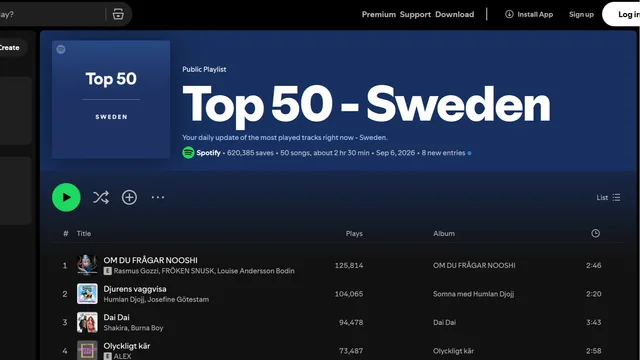Screen dimensions: 640x360
Task: Sort by Plays column header
Action: tap(354, 233)
